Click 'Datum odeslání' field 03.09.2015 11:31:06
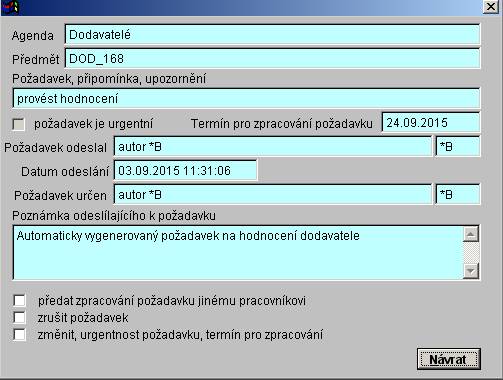Screen dimensions: 503x380 185,170
